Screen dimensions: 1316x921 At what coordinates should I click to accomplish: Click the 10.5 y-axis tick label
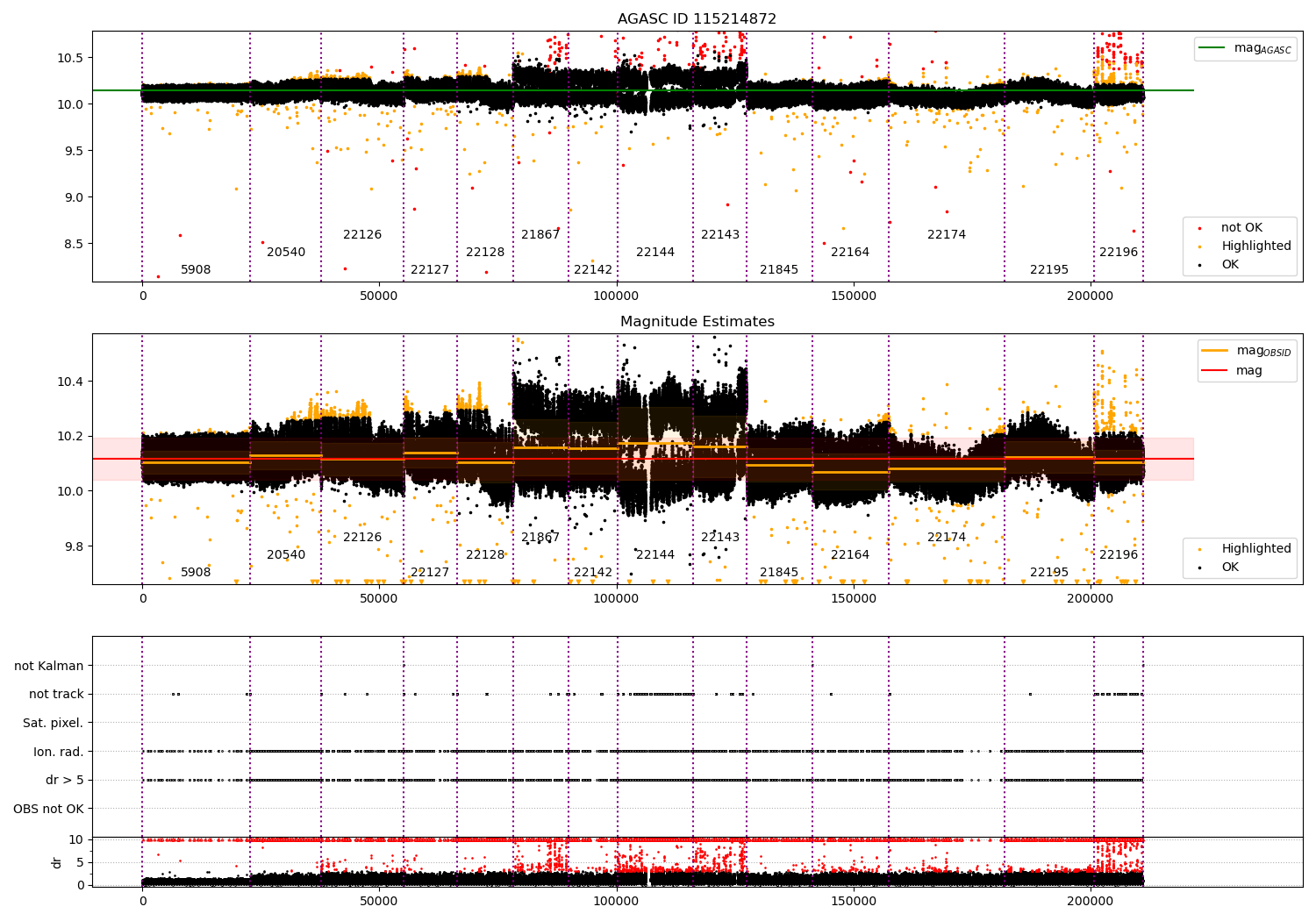(71, 58)
